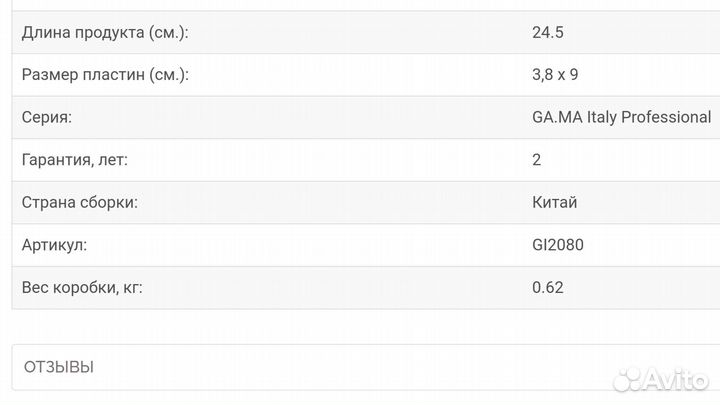The image size is (720, 405).
Task: Click the Avito wordmark text
Action: [678, 381]
